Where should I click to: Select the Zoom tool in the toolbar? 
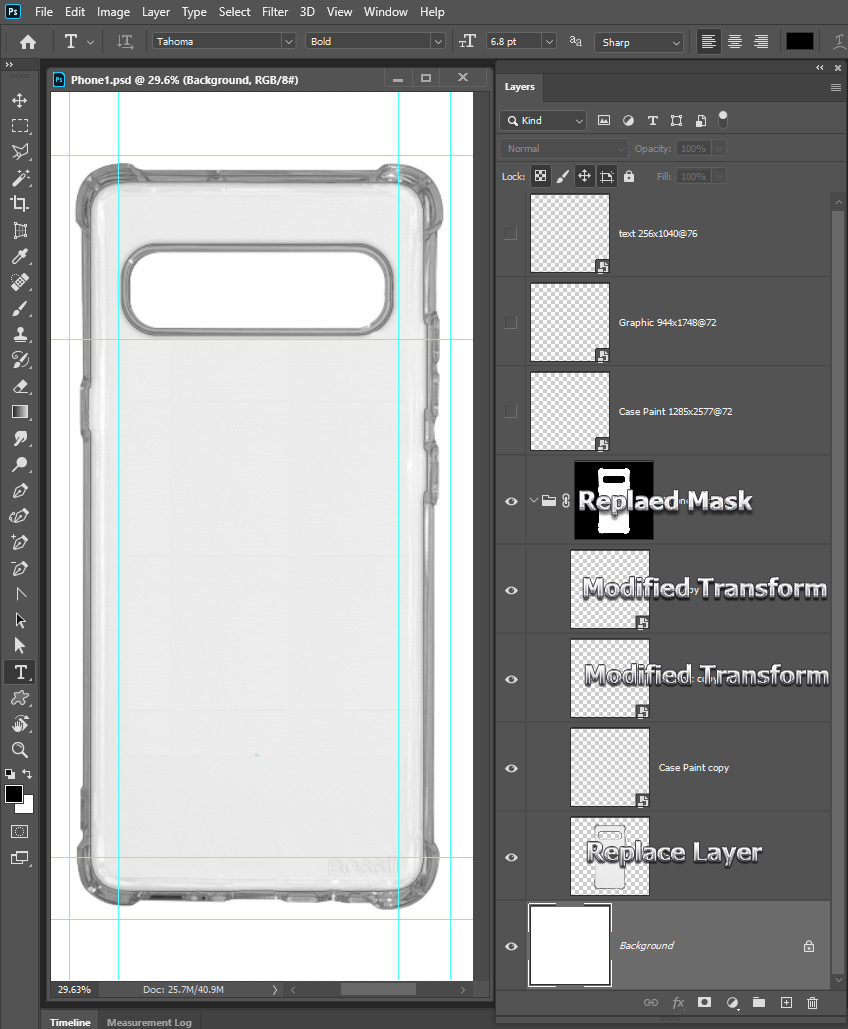click(20, 750)
